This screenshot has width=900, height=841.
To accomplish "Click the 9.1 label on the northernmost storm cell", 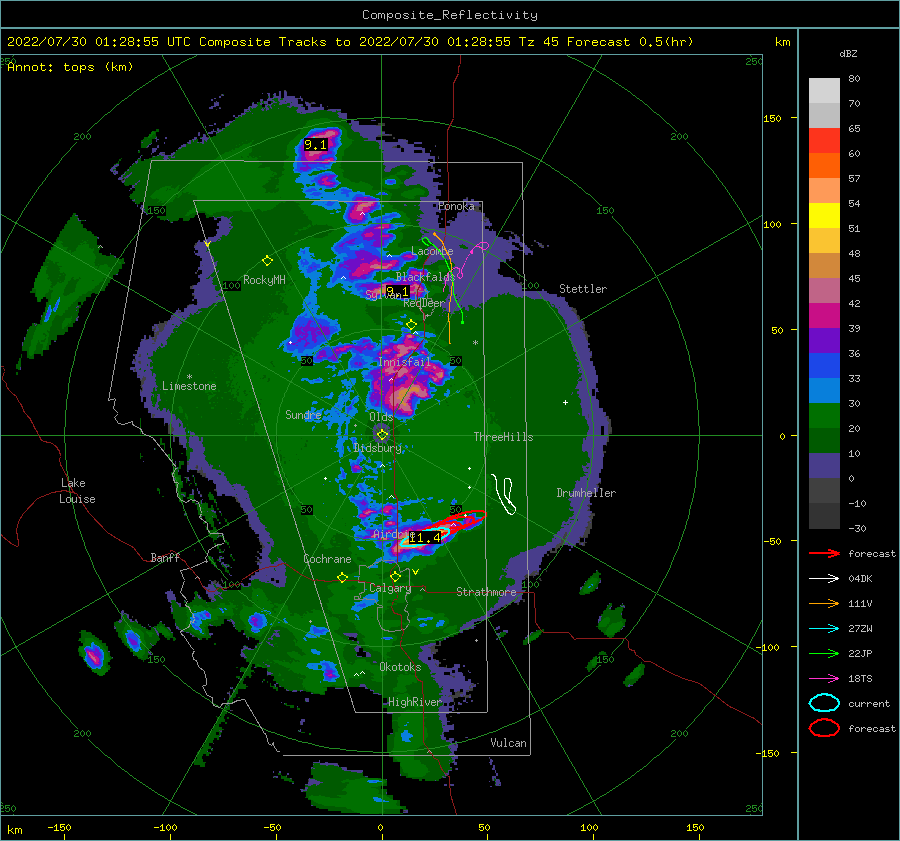I will point(315,145).
